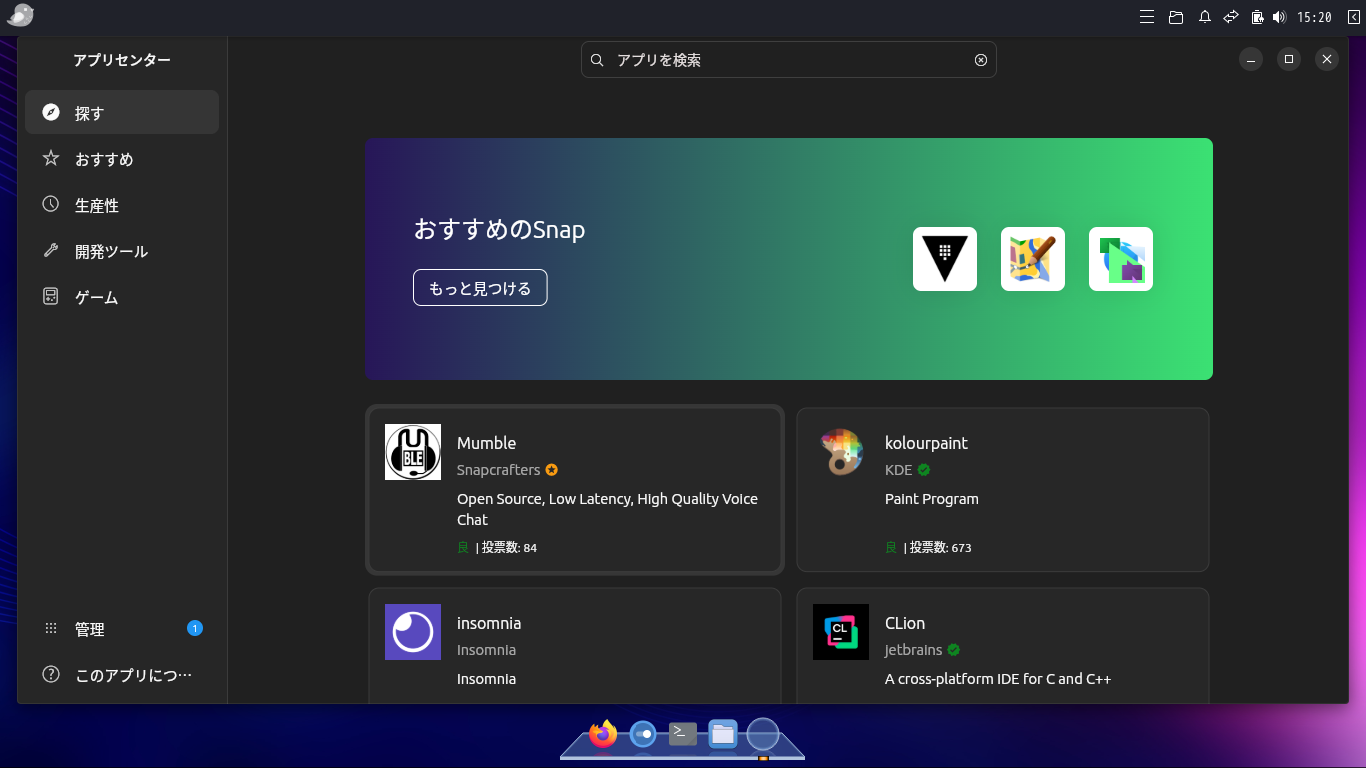Check the battery indicator in top panel
The height and width of the screenshot is (768, 1366).
(x=1258, y=17)
